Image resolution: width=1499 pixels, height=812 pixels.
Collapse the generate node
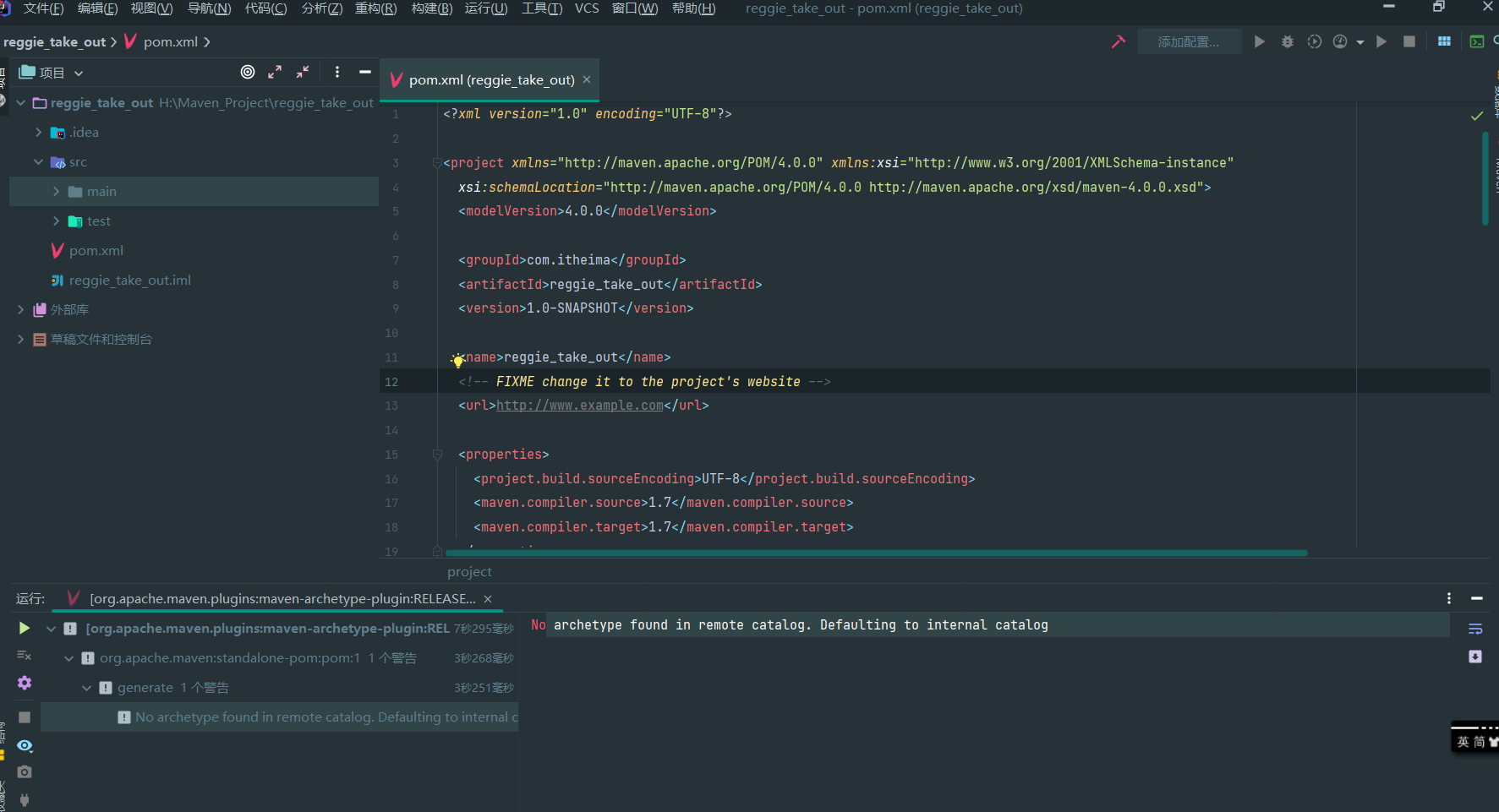click(86, 688)
